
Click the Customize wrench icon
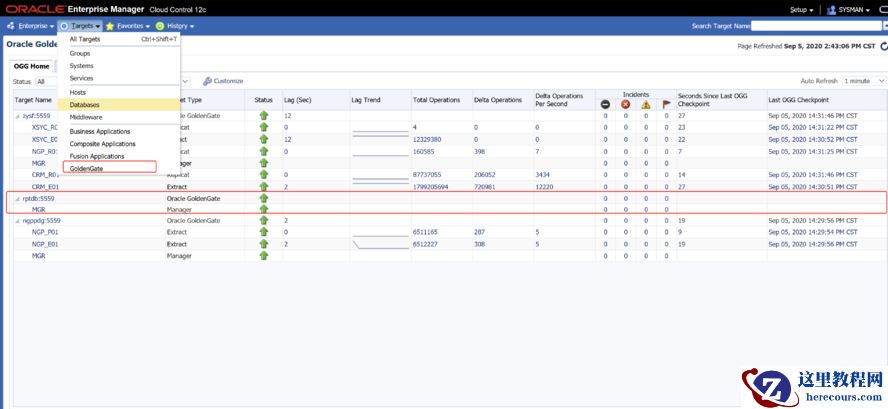tap(207, 81)
